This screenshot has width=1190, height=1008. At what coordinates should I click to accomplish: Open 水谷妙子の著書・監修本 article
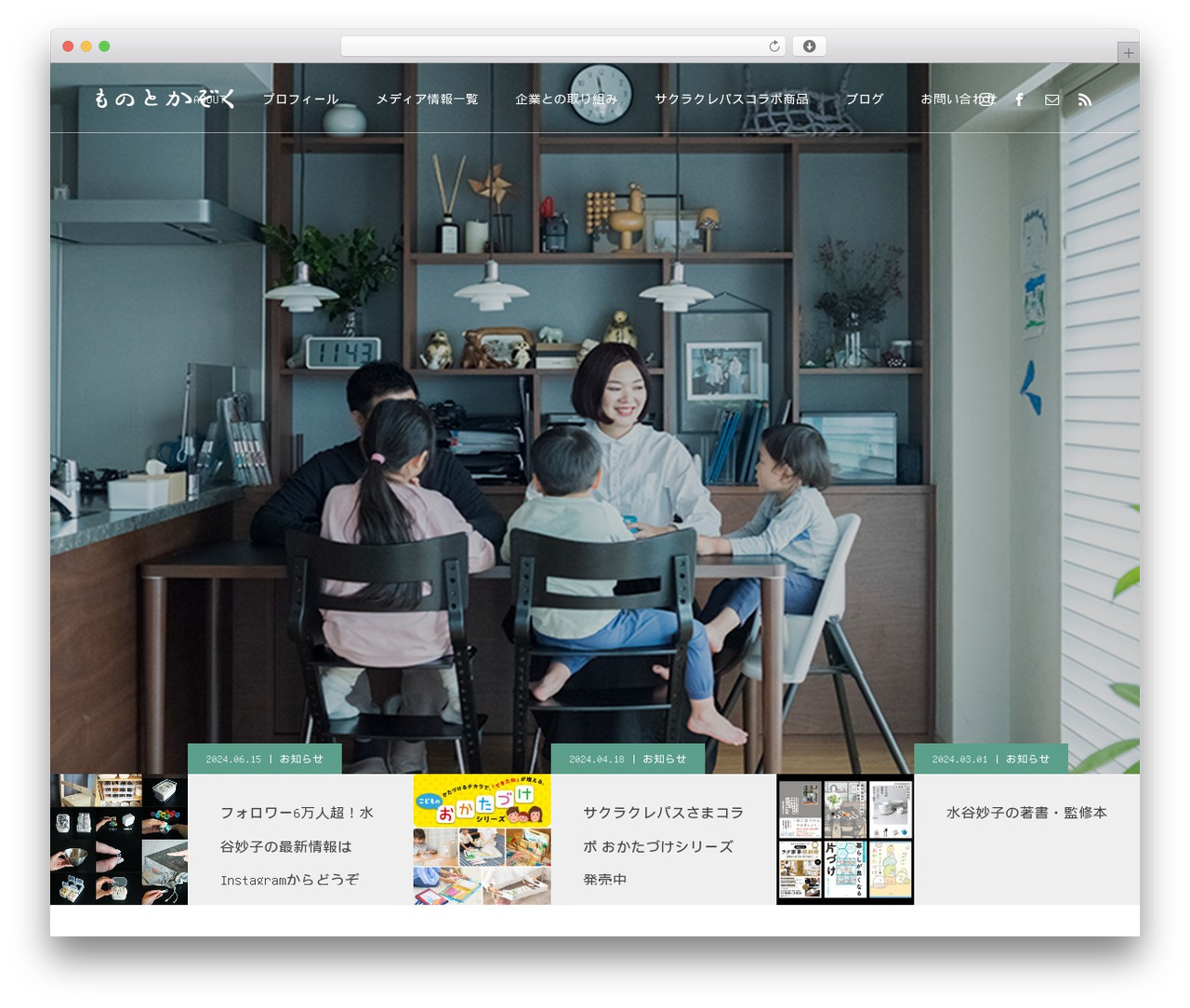pos(1026,813)
